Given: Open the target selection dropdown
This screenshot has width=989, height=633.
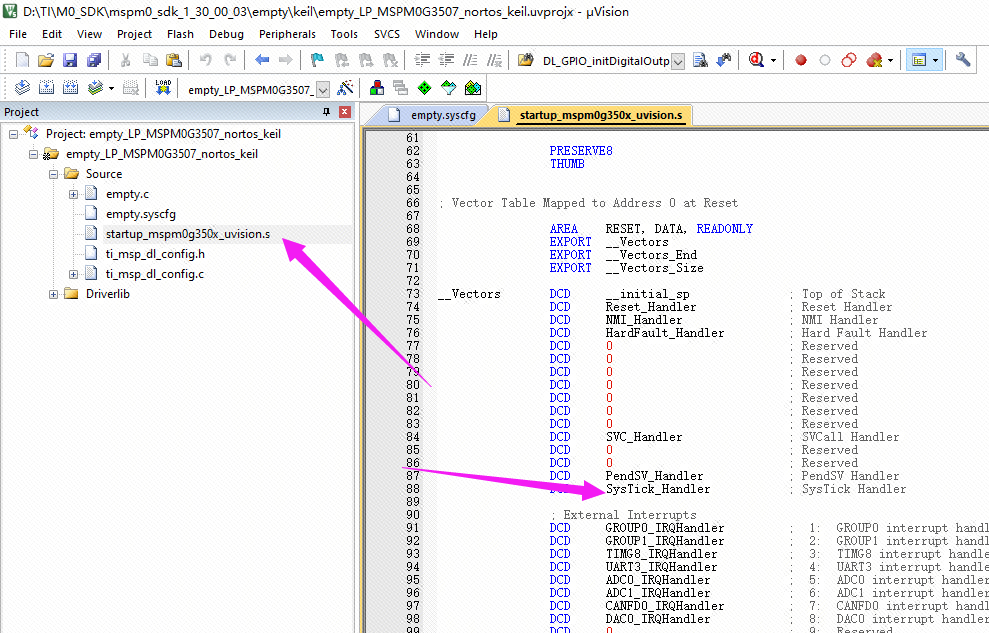Looking at the screenshot, I should tap(323, 90).
